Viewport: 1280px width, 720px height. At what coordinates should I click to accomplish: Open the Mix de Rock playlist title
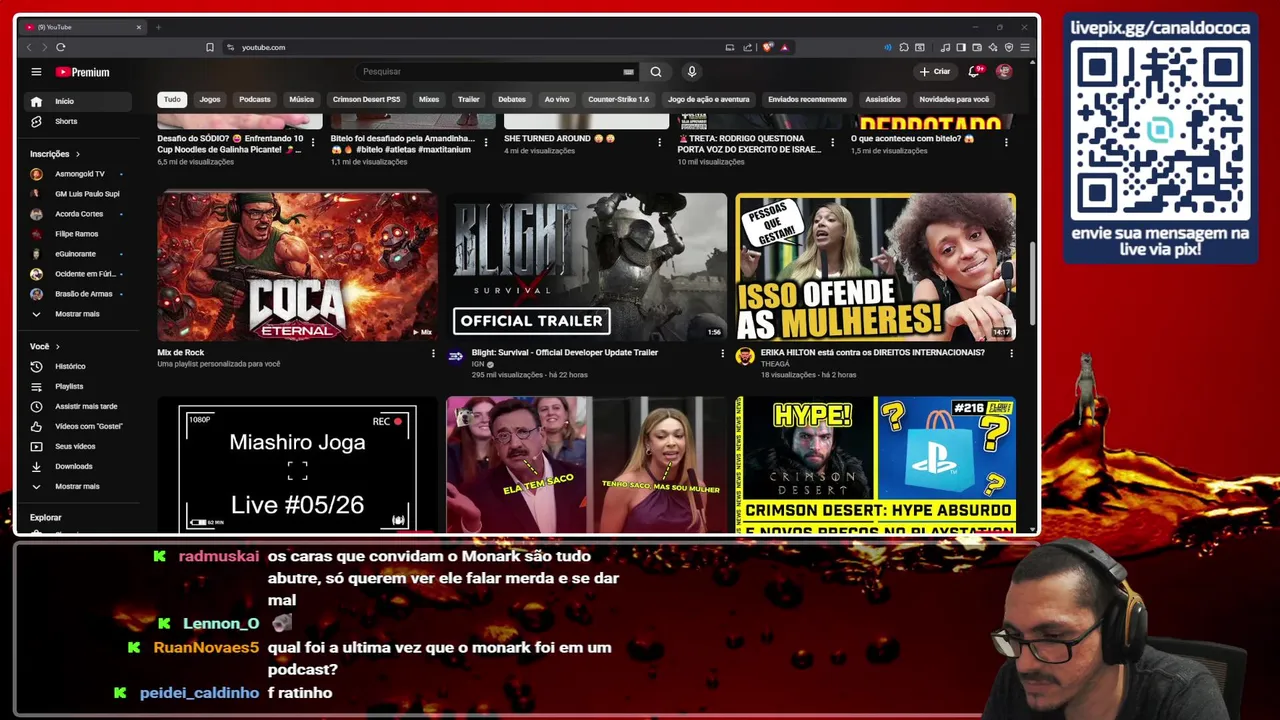[x=181, y=353]
